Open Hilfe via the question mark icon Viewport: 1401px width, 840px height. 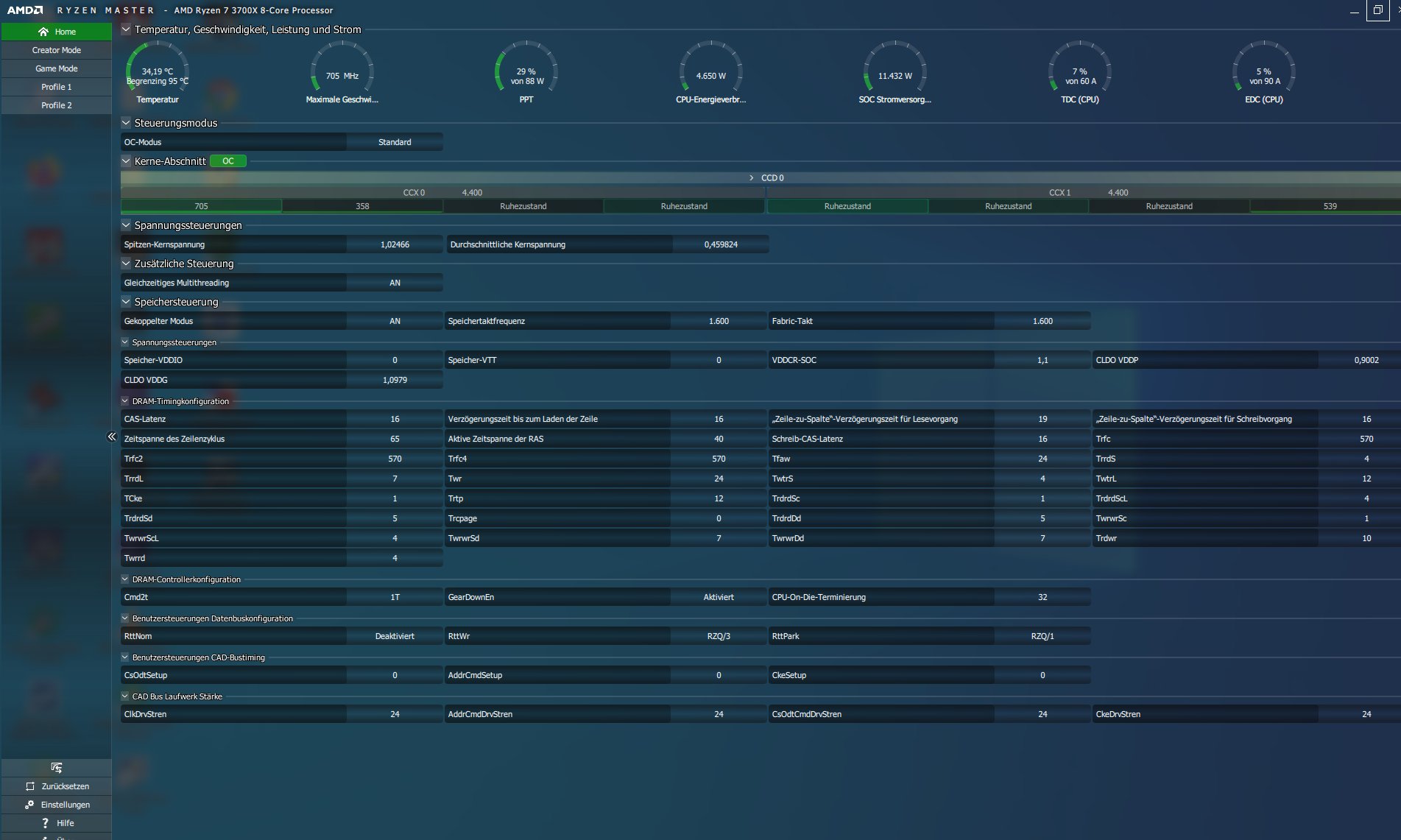pos(45,823)
